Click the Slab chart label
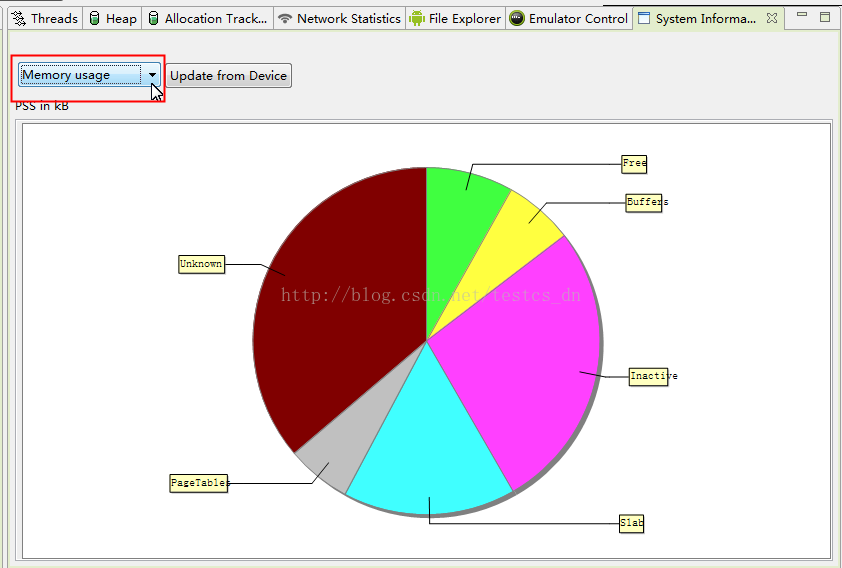 click(x=632, y=523)
